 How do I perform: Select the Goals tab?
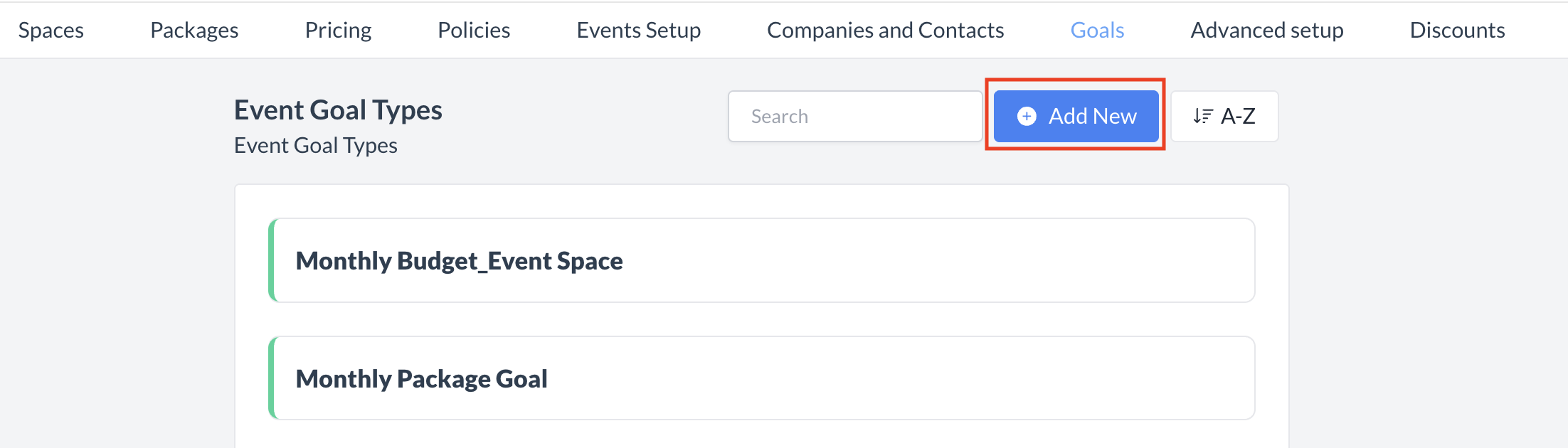tap(1096, 30)
